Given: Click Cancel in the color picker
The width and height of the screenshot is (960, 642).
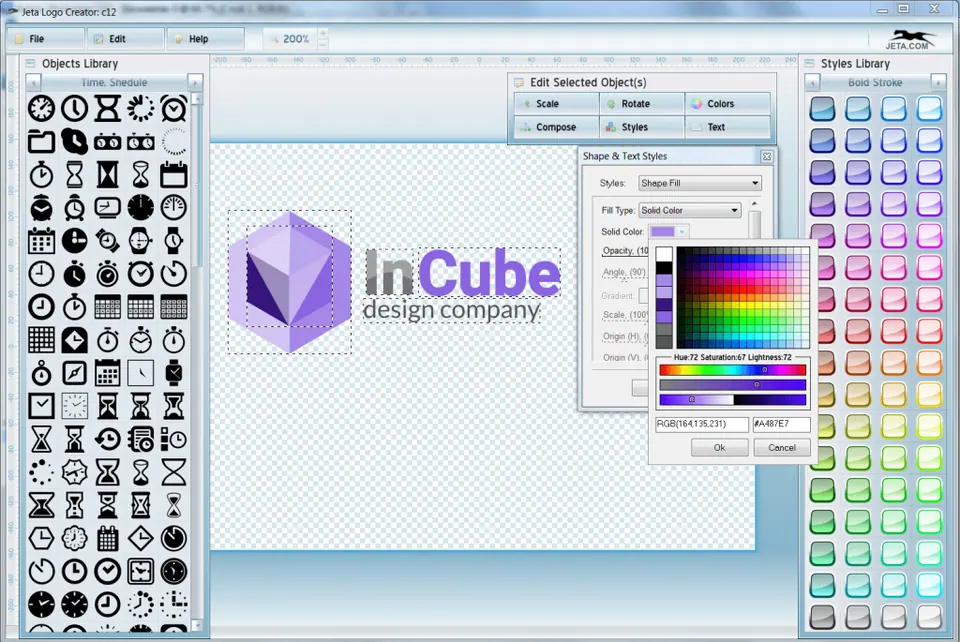Looking at the screenshot, I should tap(782, 447).
